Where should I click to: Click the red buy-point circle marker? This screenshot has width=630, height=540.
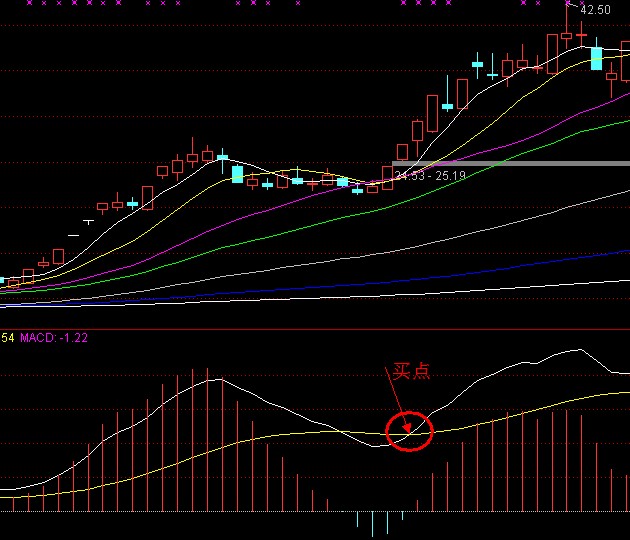click(x=408, y=430)
